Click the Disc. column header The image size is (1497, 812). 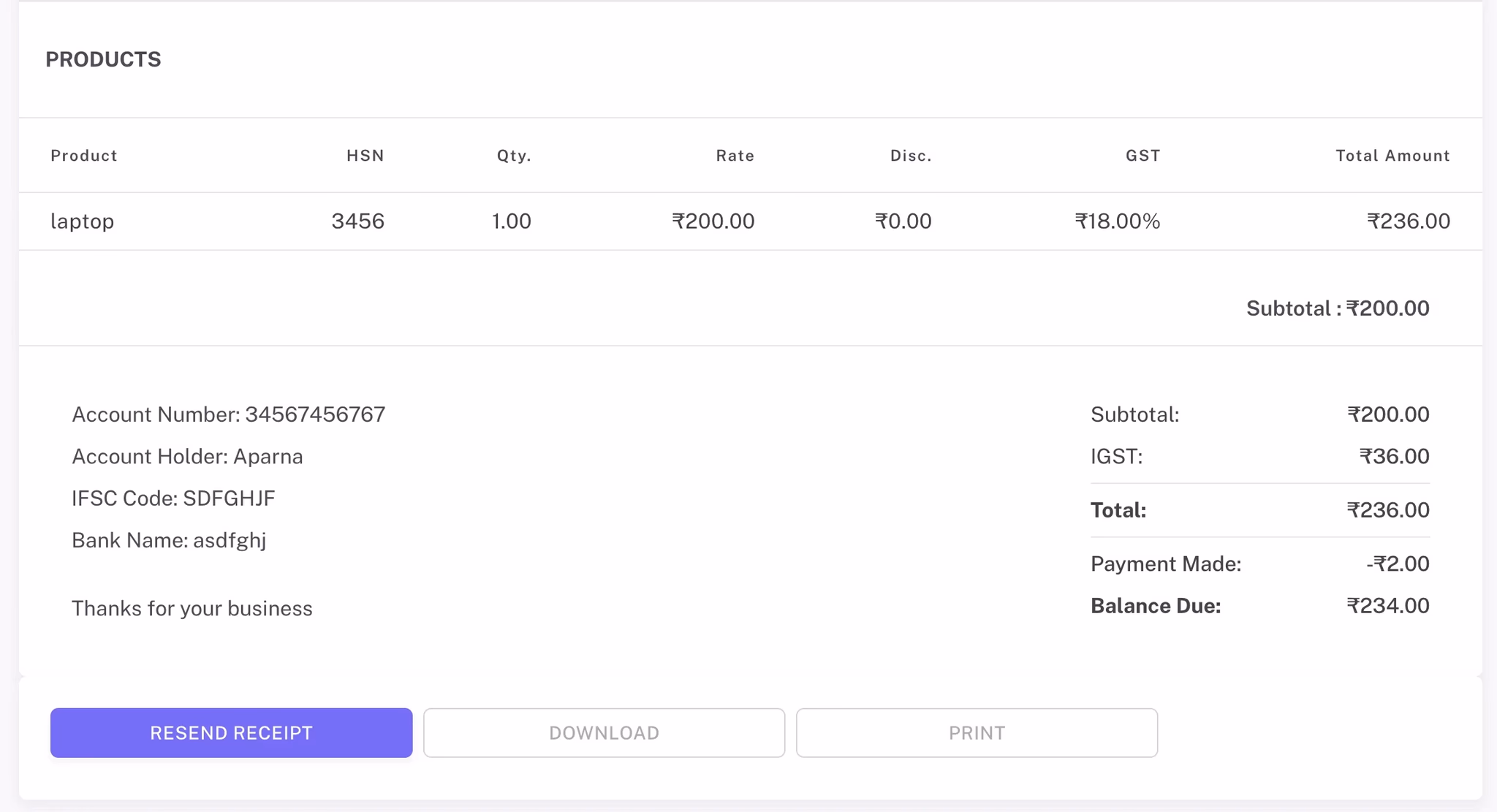[910, 155]
